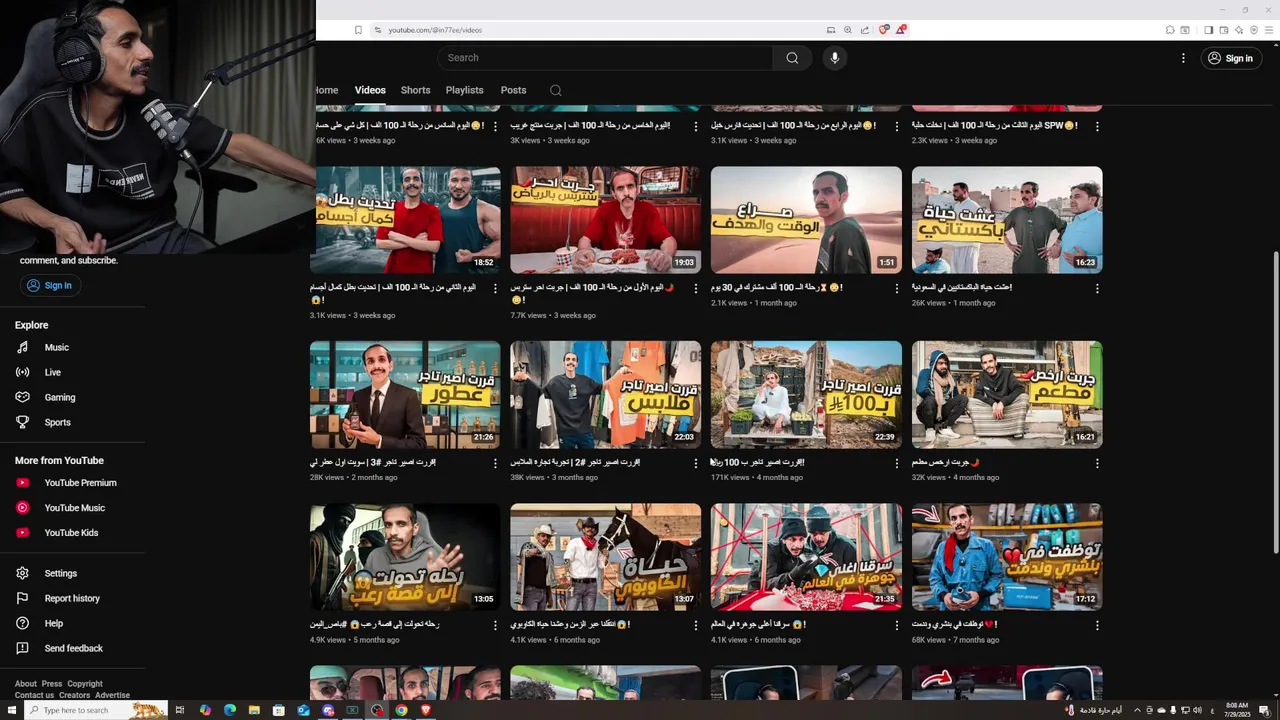This screenshot has height=720, width=1280.
Task: Switch to the Posts tab
Action: click(513, 90)
